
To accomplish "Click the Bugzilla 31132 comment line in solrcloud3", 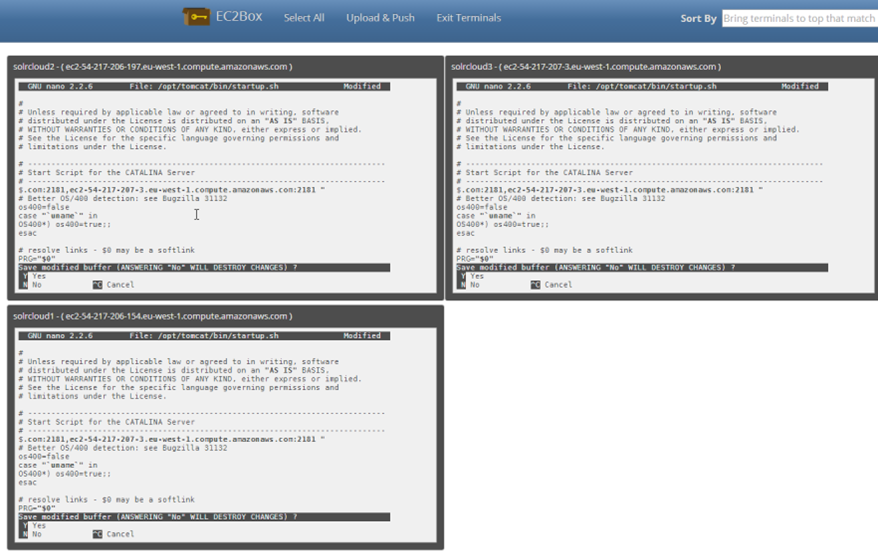I will click(x=561, y=198).
